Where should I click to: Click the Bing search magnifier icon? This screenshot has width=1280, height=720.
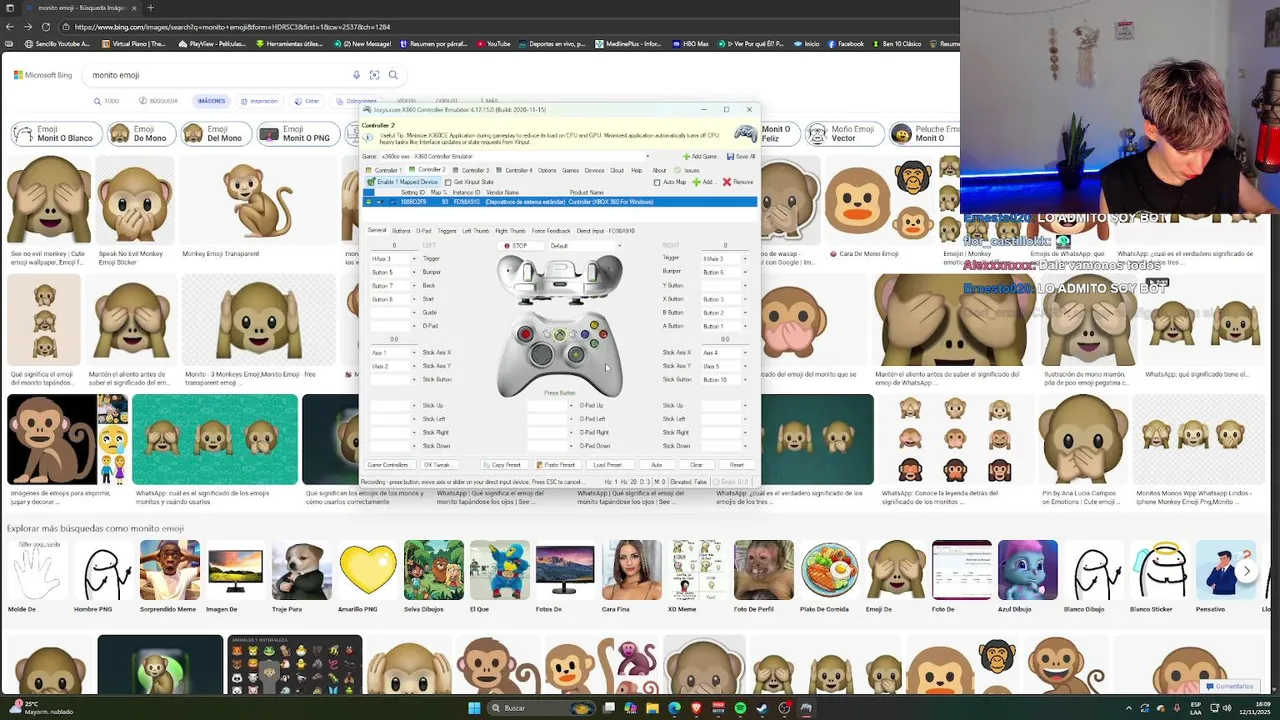pyautogui.click(x=393, y=75)
